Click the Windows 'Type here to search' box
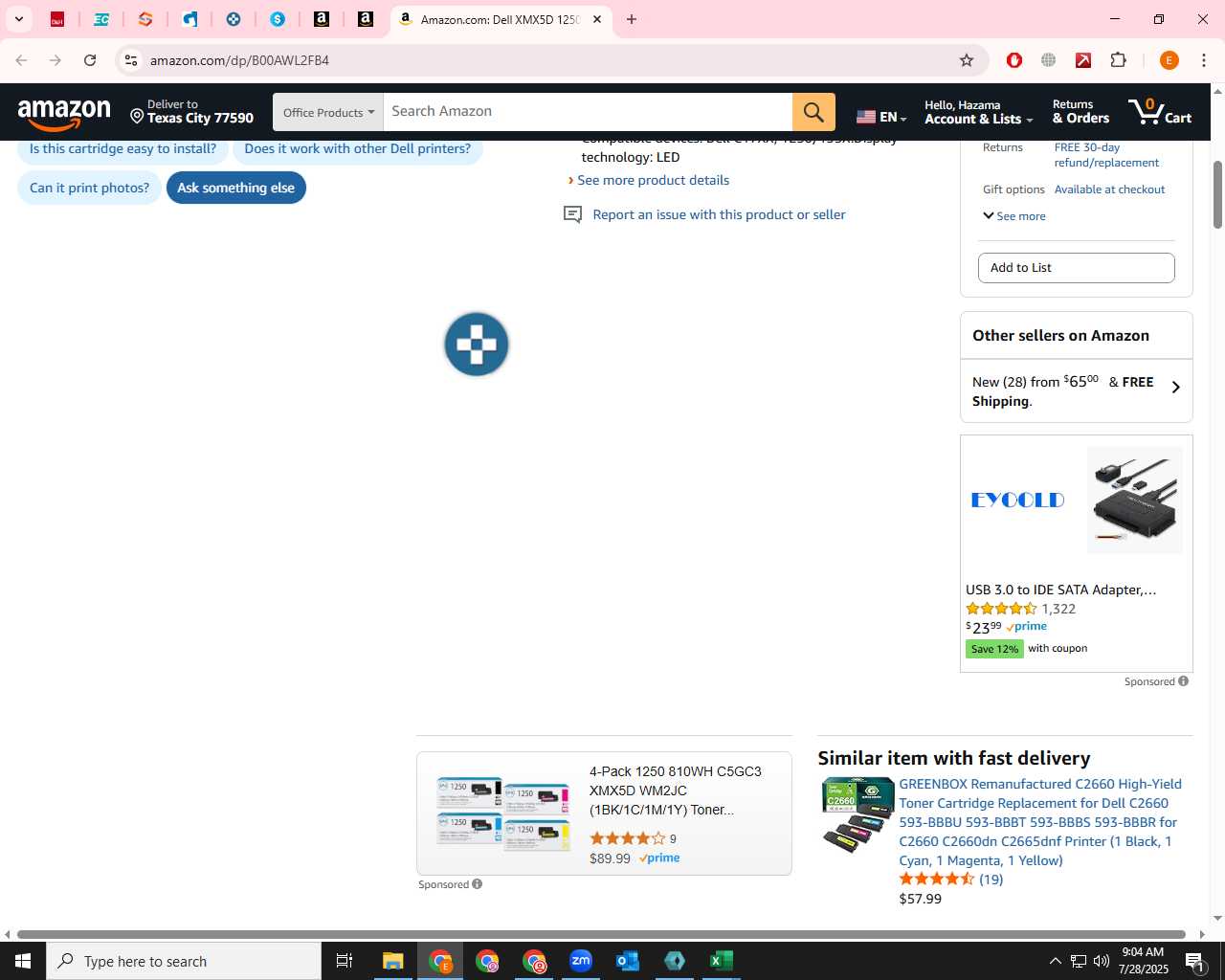This screenshot has height=980, width=1225. [184, 961]
